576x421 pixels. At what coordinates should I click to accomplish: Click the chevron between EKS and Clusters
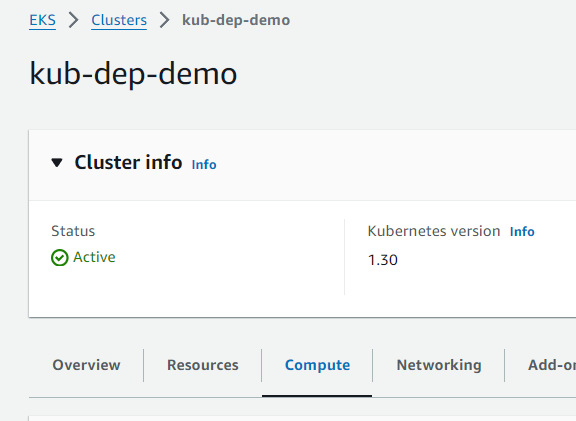point(73,20)
